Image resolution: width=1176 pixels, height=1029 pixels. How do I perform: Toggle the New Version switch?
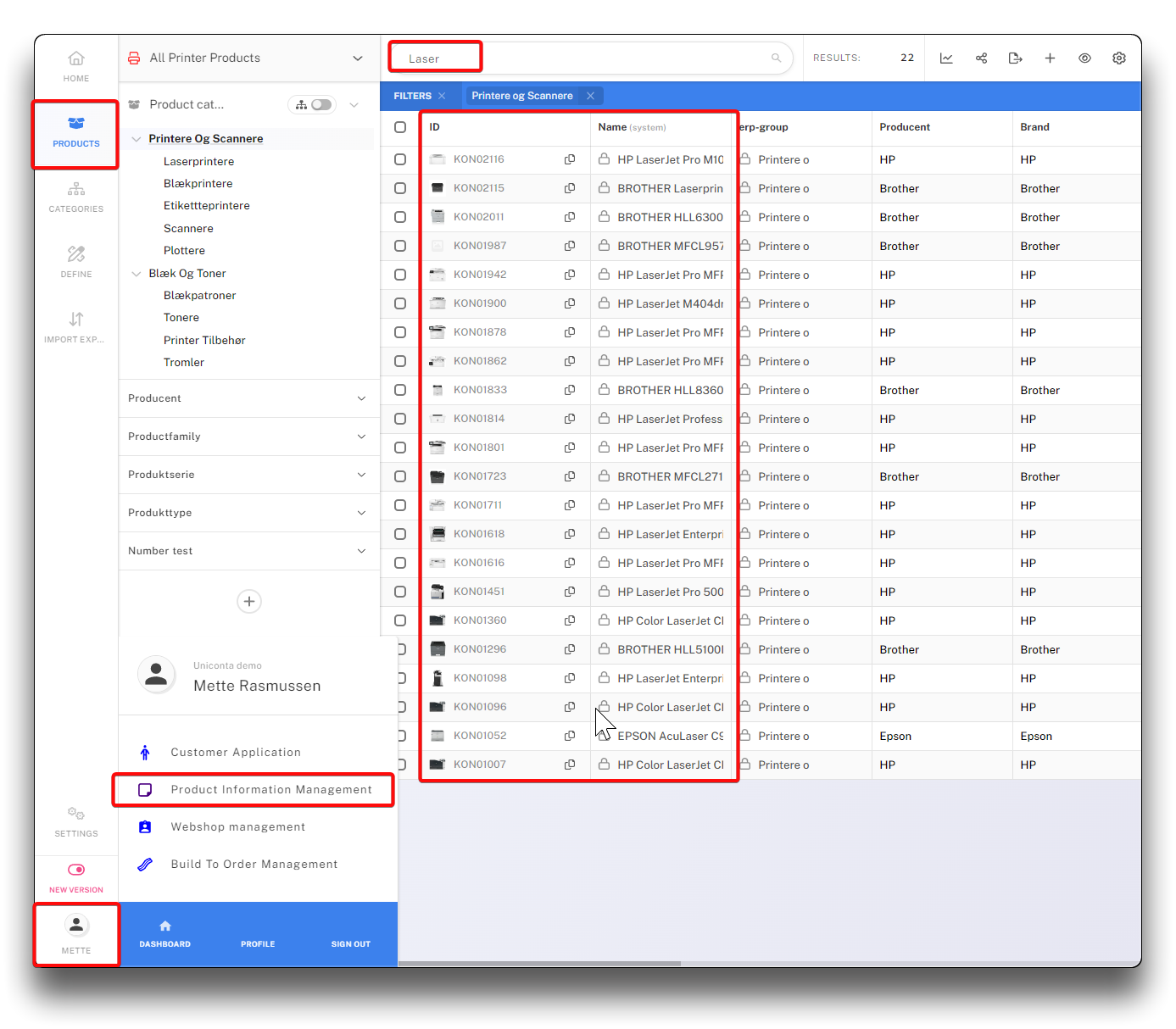click(75, 870)
